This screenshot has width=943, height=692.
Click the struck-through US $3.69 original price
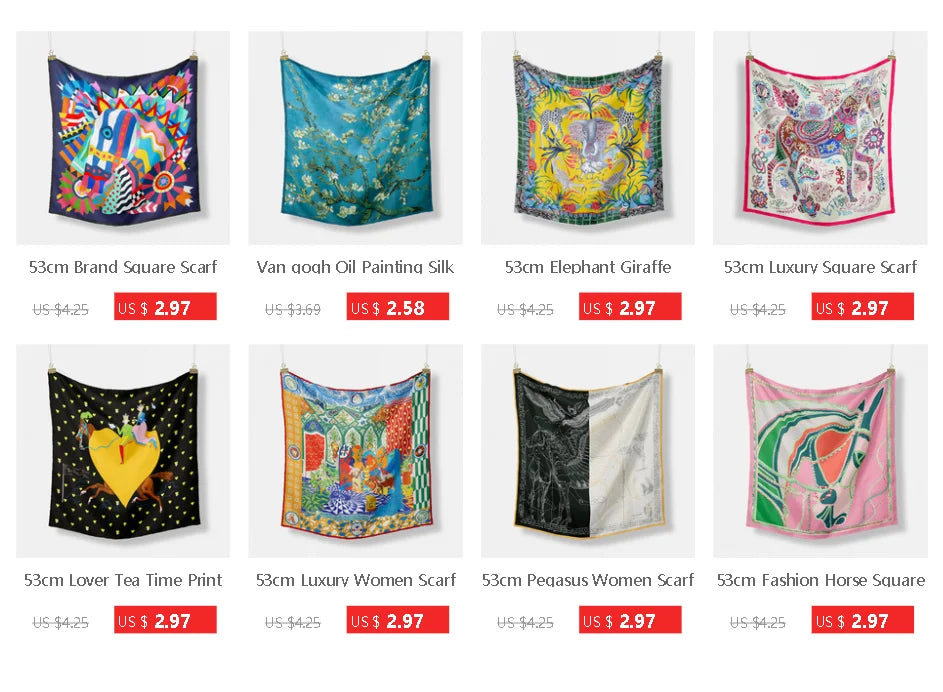(x=293, y=310)
